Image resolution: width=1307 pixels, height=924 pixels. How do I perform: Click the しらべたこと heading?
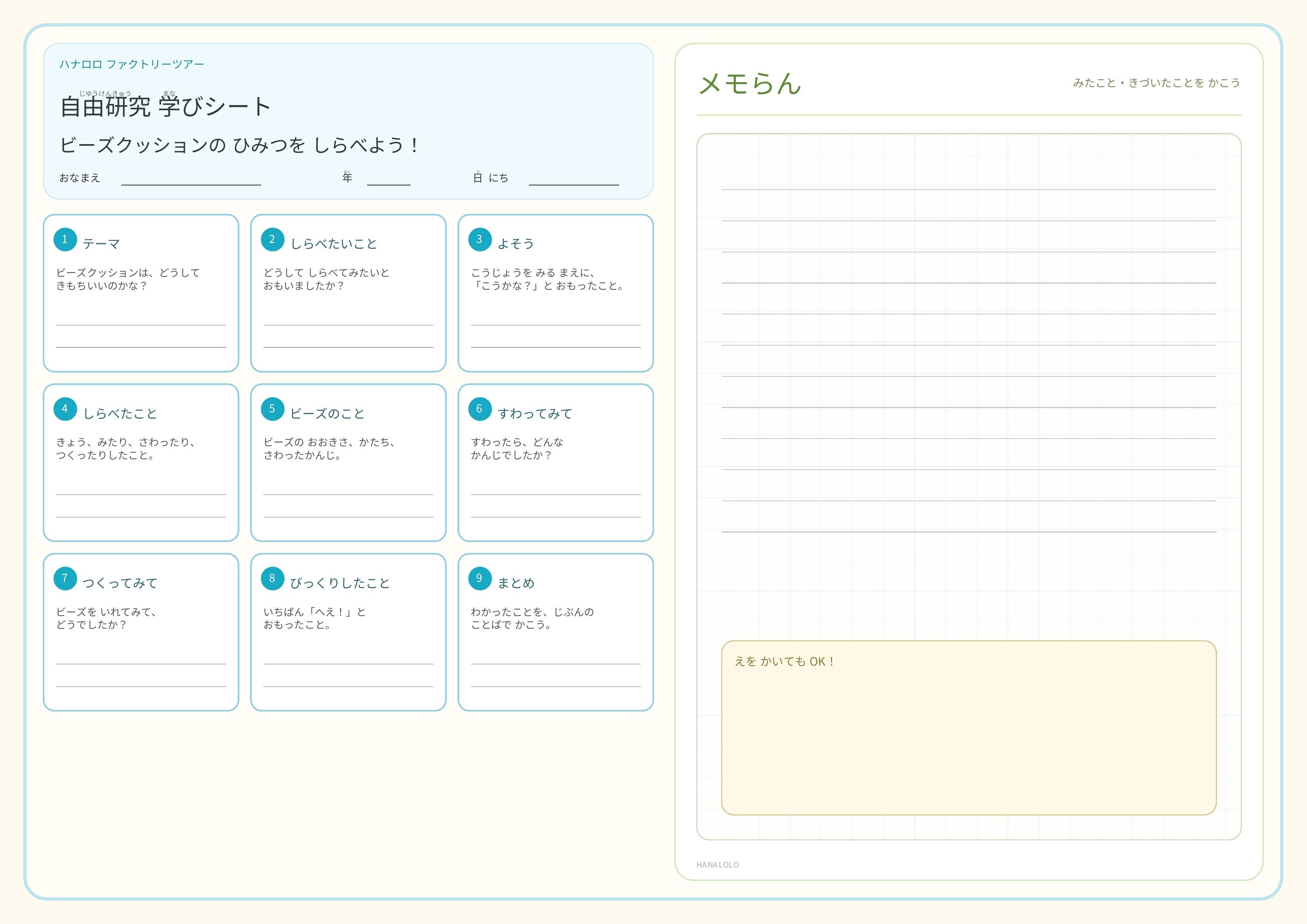[x=120, y=413]
